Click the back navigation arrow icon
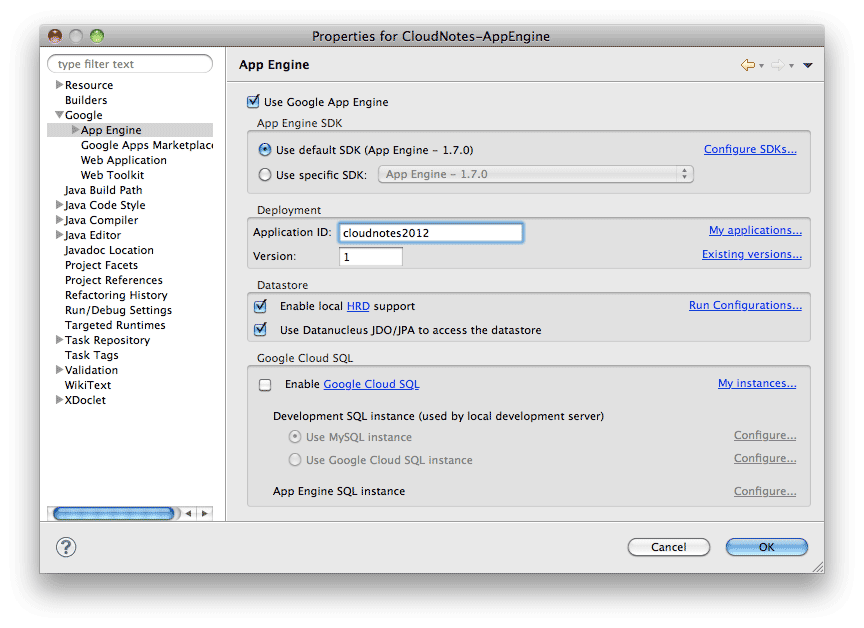This screenshot has height=628, width=864. click(x=747, y=65)
